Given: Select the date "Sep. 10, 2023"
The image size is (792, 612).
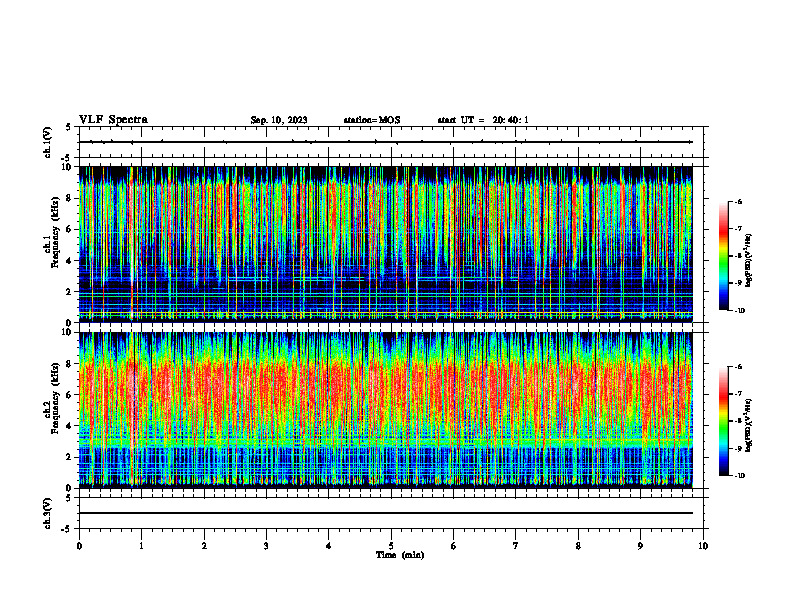Looking at the screenshot, I should 279,120.
